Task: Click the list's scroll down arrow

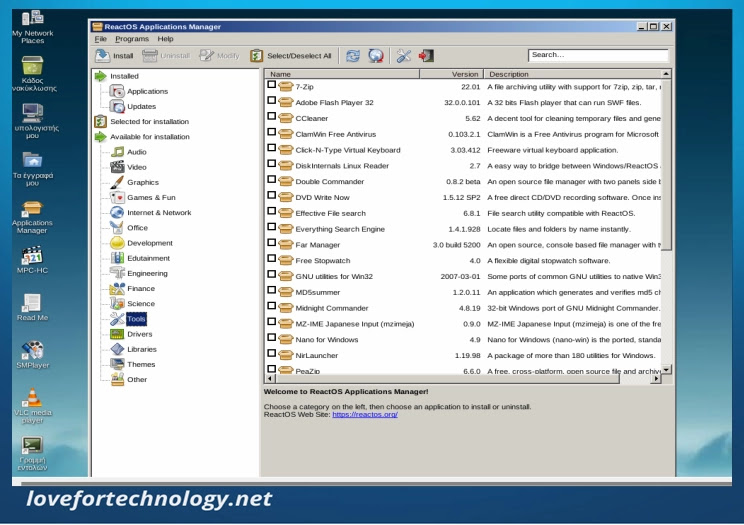Action: pyautogui.click(x=666, y=369)
